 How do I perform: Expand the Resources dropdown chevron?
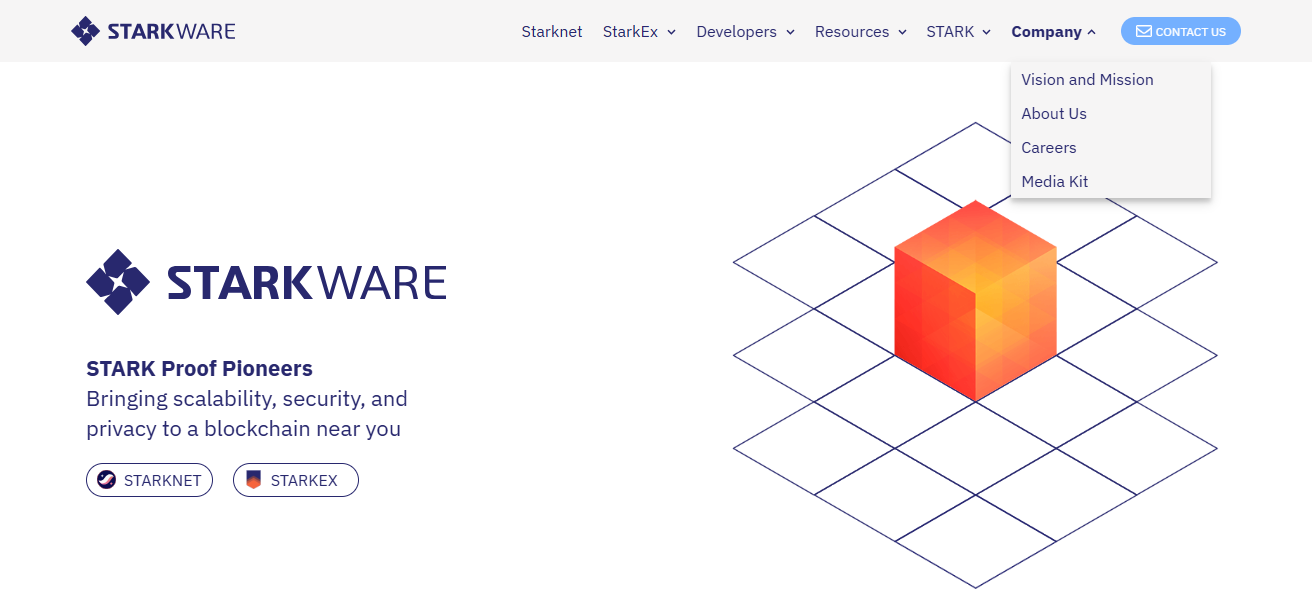click(x=902, y=32)
